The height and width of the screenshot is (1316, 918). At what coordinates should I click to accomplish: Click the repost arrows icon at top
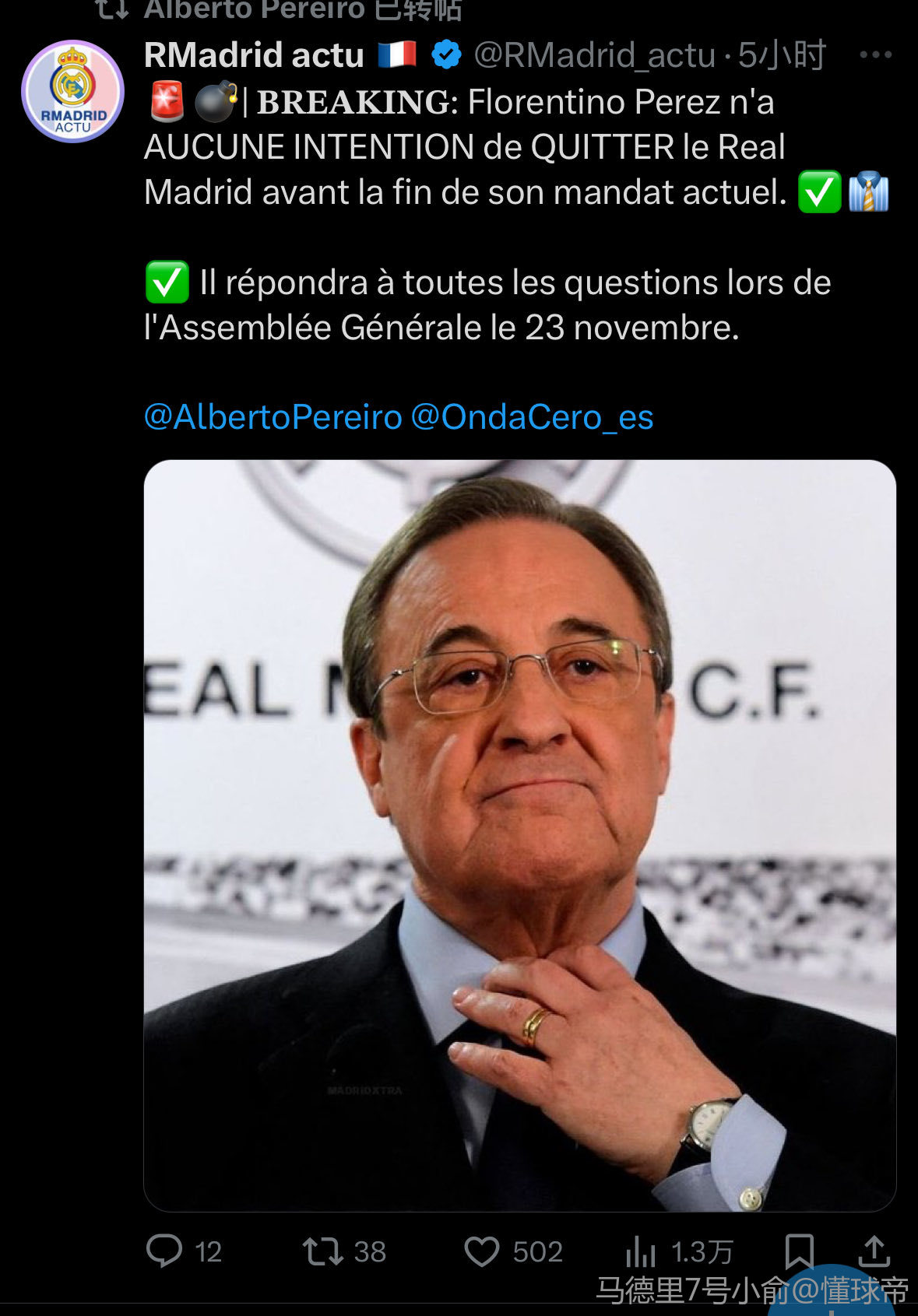point(112,9)
